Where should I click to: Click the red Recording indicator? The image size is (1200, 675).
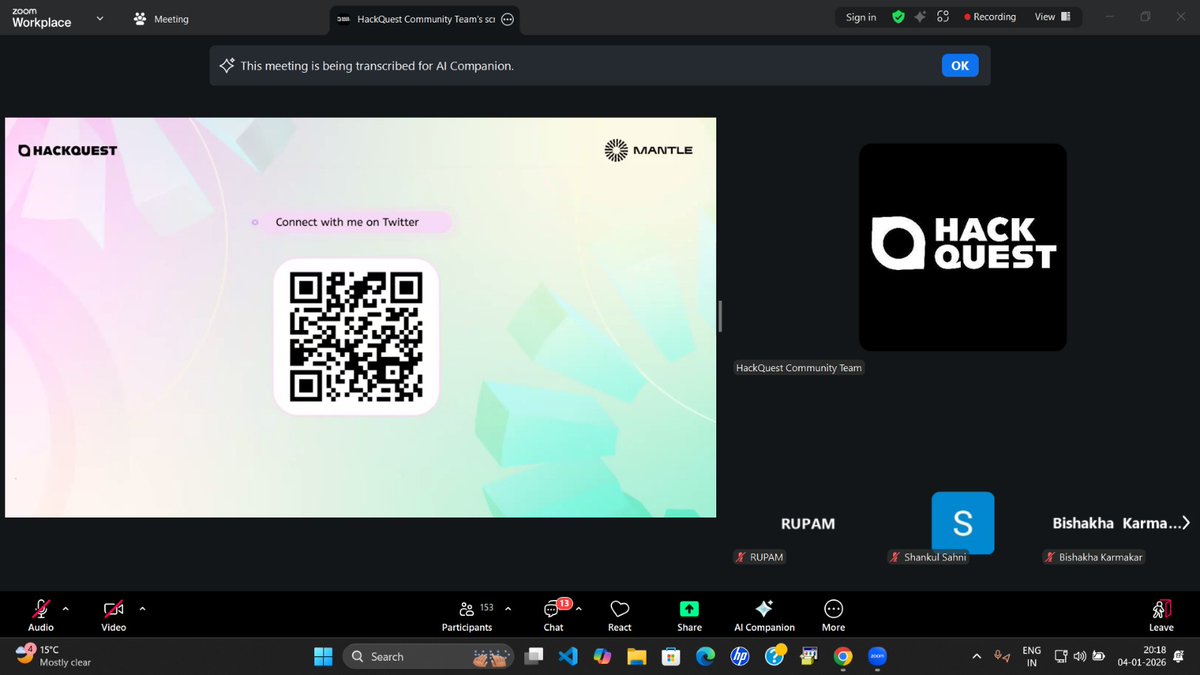coord(990,17)
